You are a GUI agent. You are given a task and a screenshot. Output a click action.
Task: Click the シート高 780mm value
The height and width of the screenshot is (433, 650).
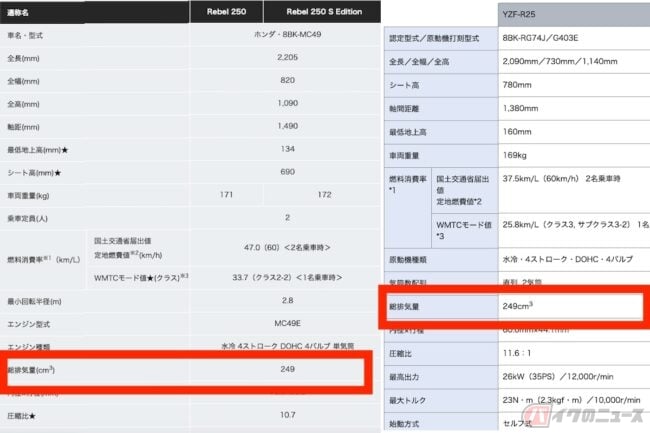click(518, 84)
